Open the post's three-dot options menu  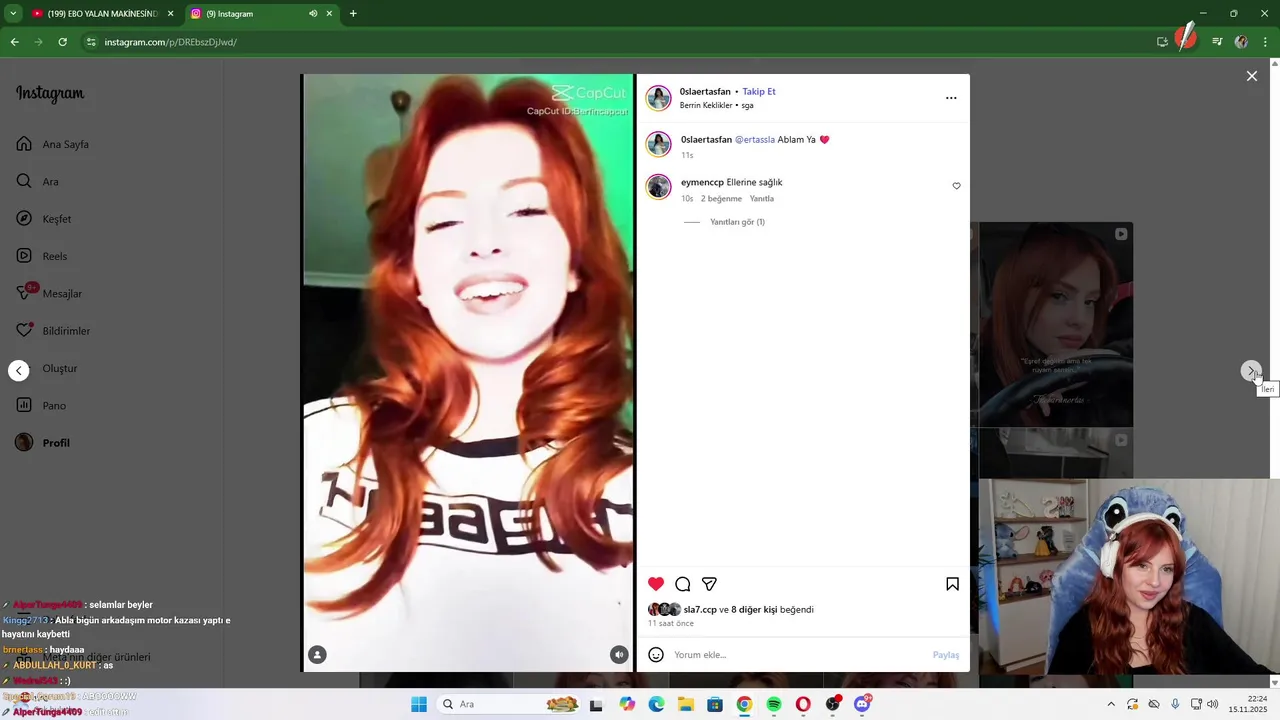pos(951,98)
